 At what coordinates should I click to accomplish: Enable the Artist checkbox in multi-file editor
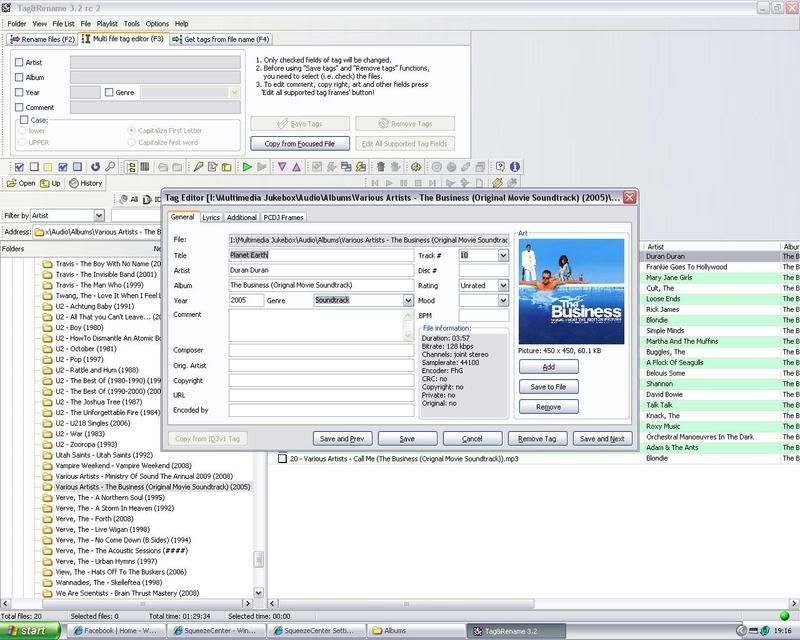pyautogui.click(x=19, y=62)
